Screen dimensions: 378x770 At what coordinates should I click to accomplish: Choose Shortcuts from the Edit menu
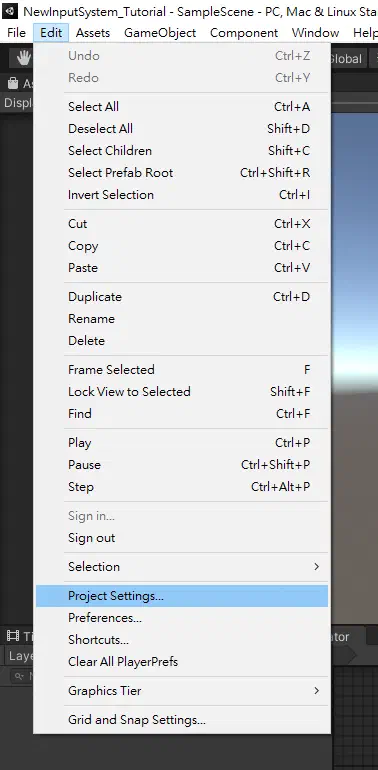(x=182, y=640)
